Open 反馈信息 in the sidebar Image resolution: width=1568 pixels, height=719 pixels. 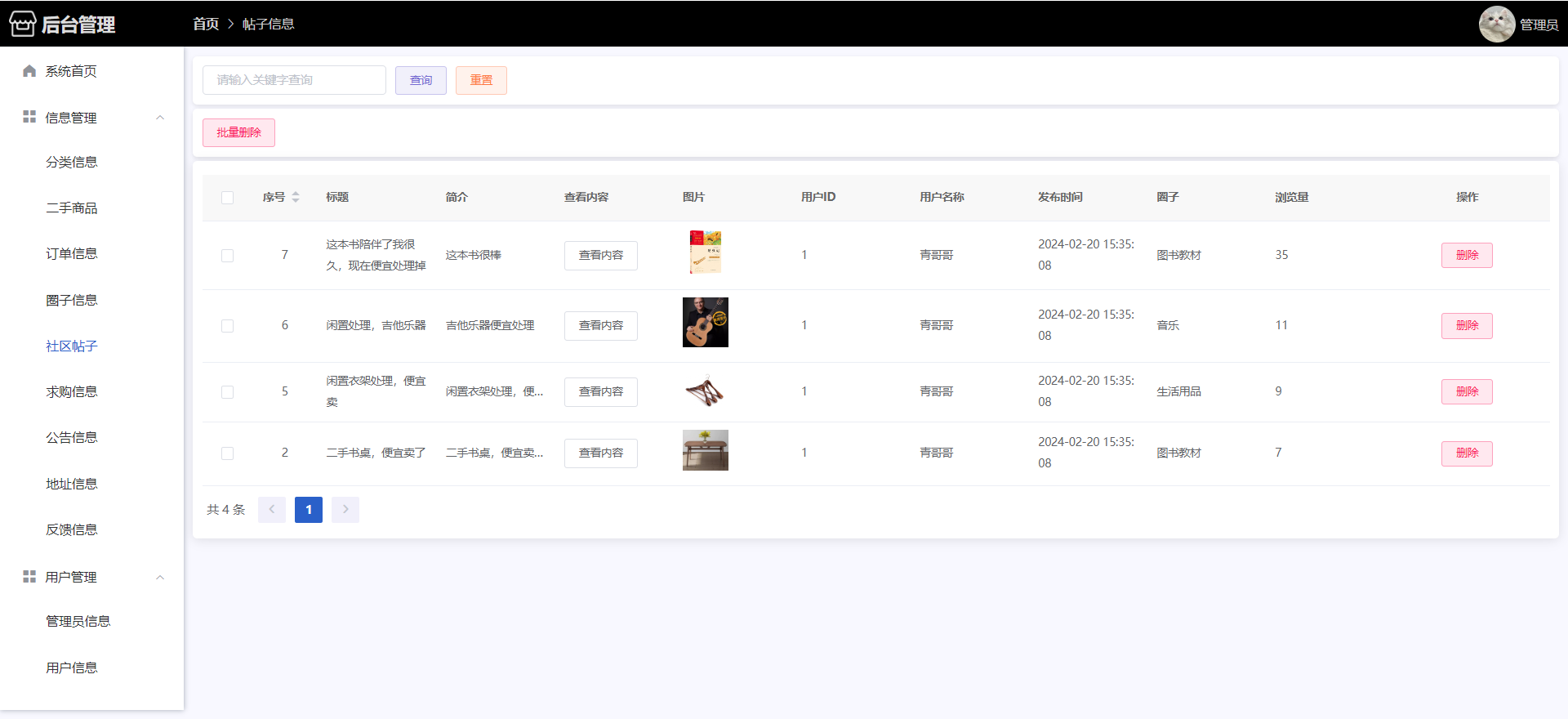[x=72, y=530]
